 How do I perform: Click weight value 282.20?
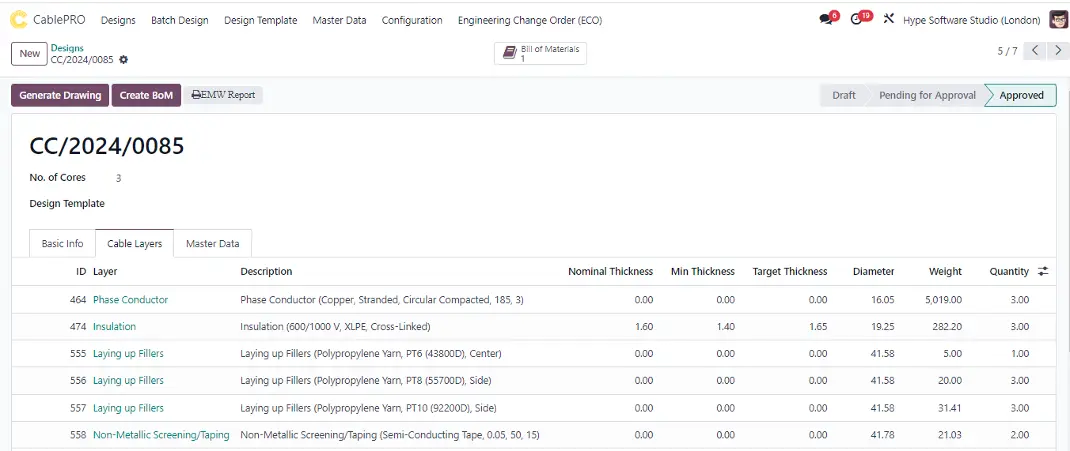[947, 327]
